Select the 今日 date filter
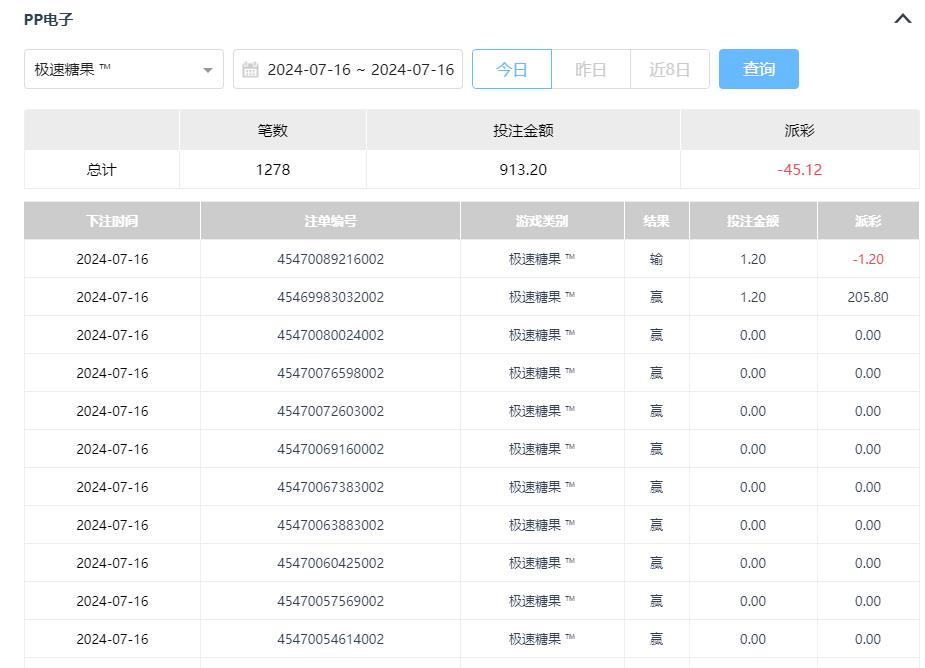The width and height of the screenshot is (925, 668). pyautogui.click(x=511, y=70)
